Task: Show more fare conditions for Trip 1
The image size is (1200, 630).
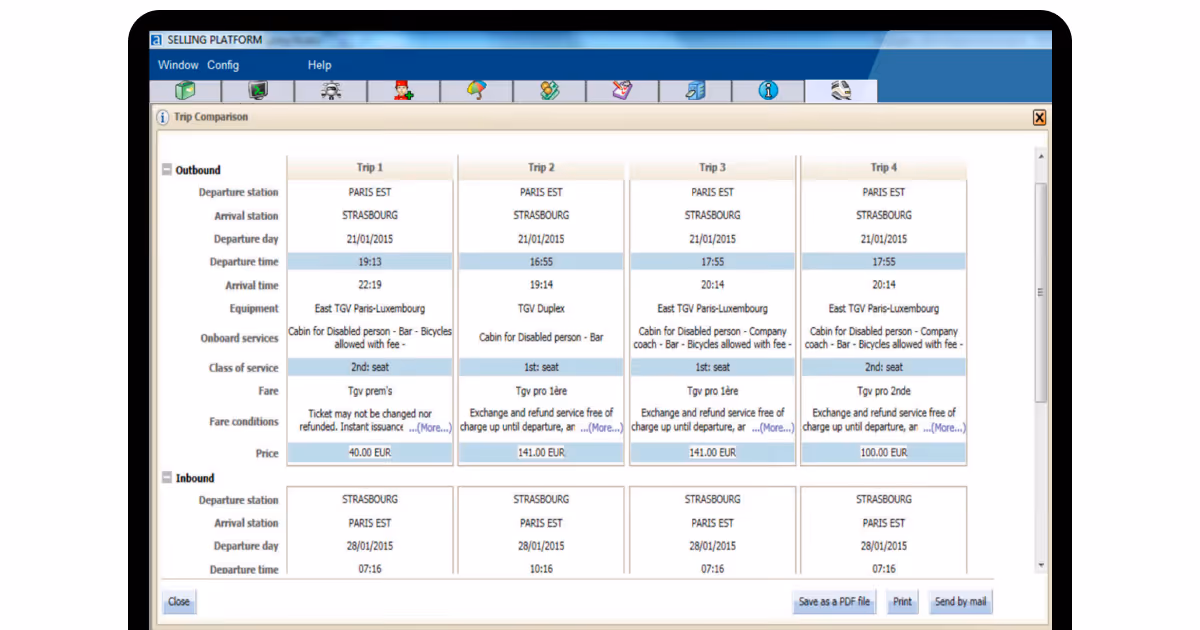Action: [430, 427]
